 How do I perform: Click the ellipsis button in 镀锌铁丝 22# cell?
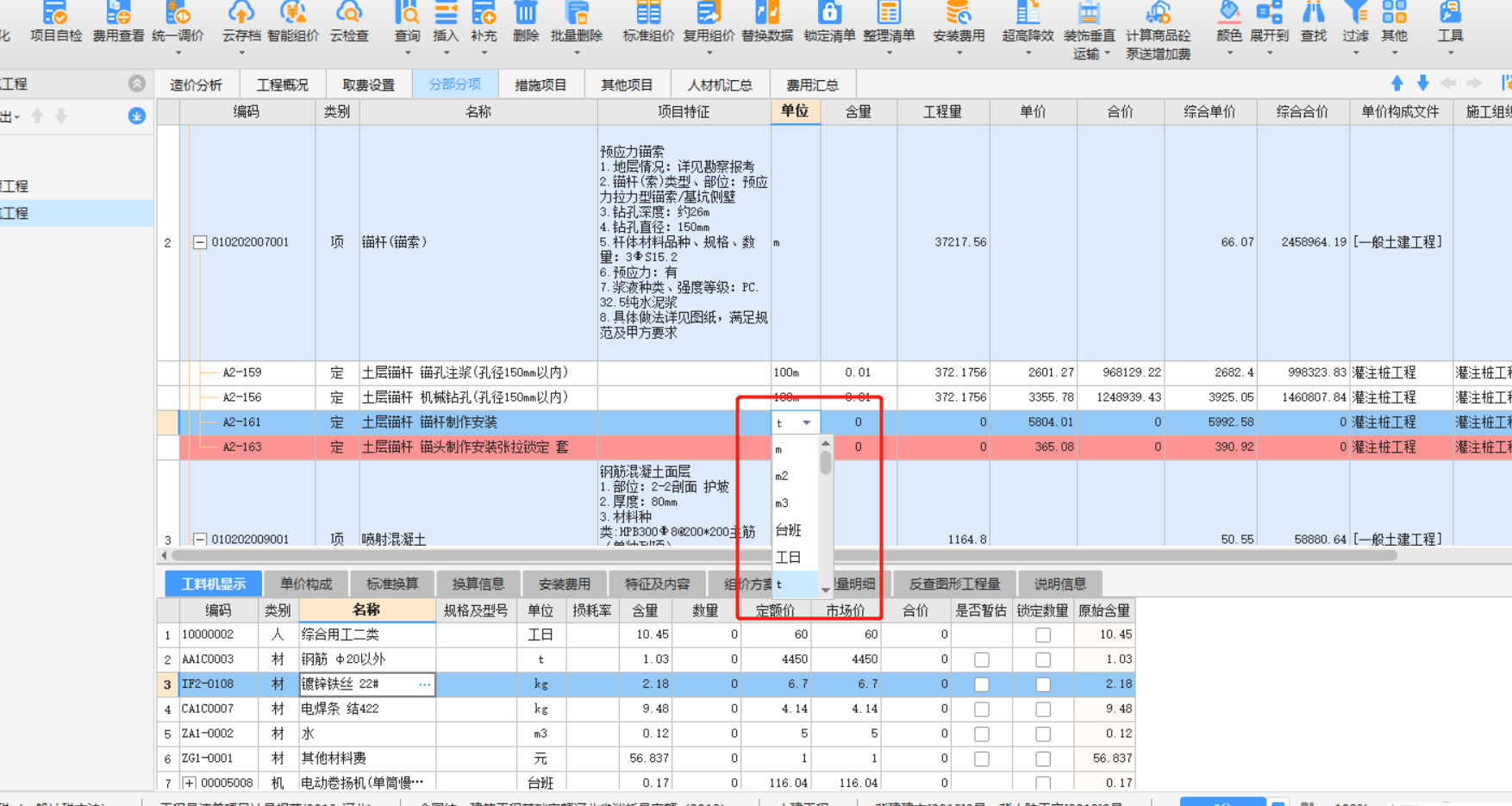coord(425,684)
